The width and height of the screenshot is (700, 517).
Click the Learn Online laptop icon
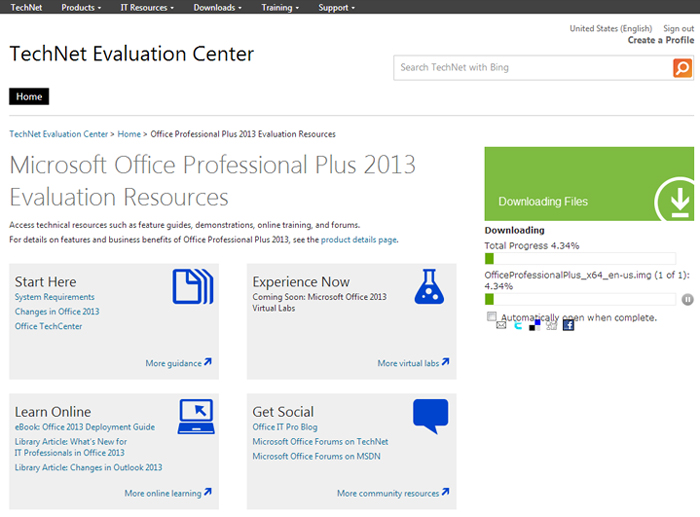[x=196, y=417]
